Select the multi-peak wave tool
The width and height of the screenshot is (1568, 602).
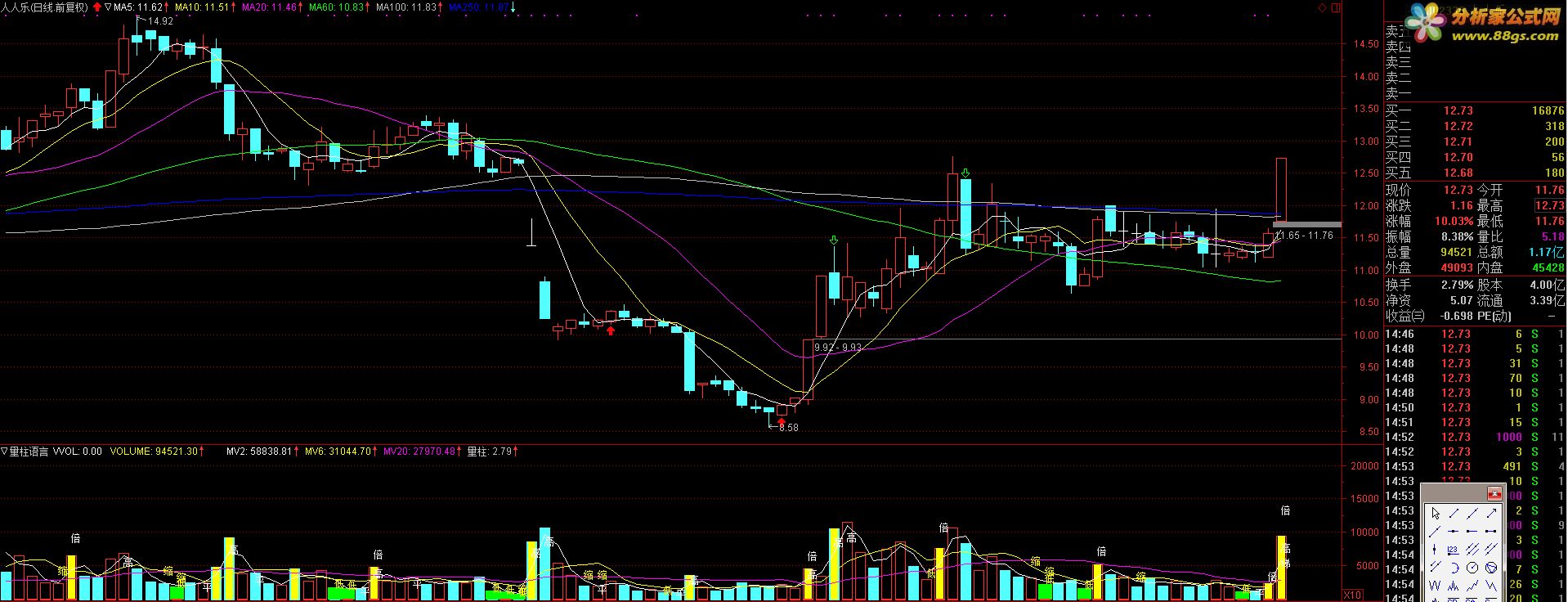click(x=1454, y=586)
